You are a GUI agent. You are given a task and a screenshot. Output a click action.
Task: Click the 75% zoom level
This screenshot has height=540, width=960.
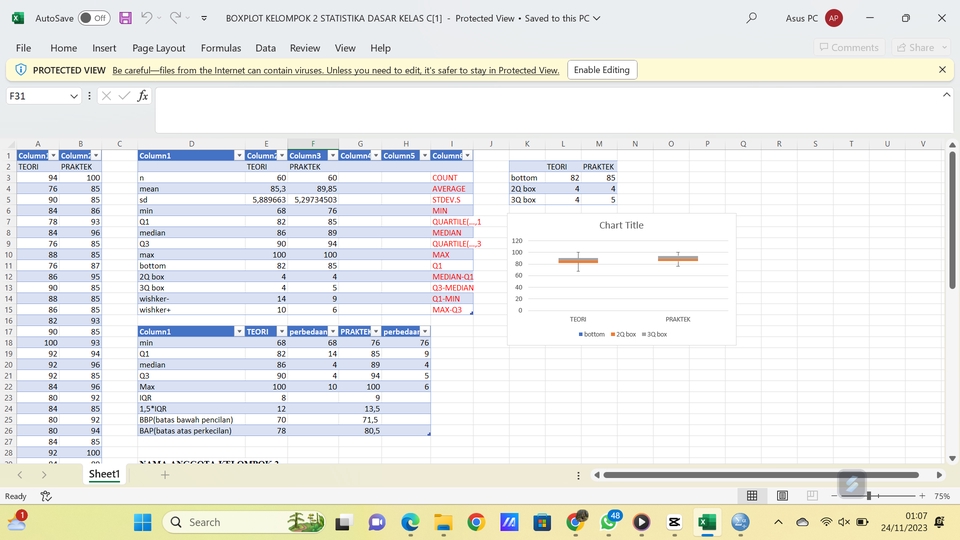942,497
